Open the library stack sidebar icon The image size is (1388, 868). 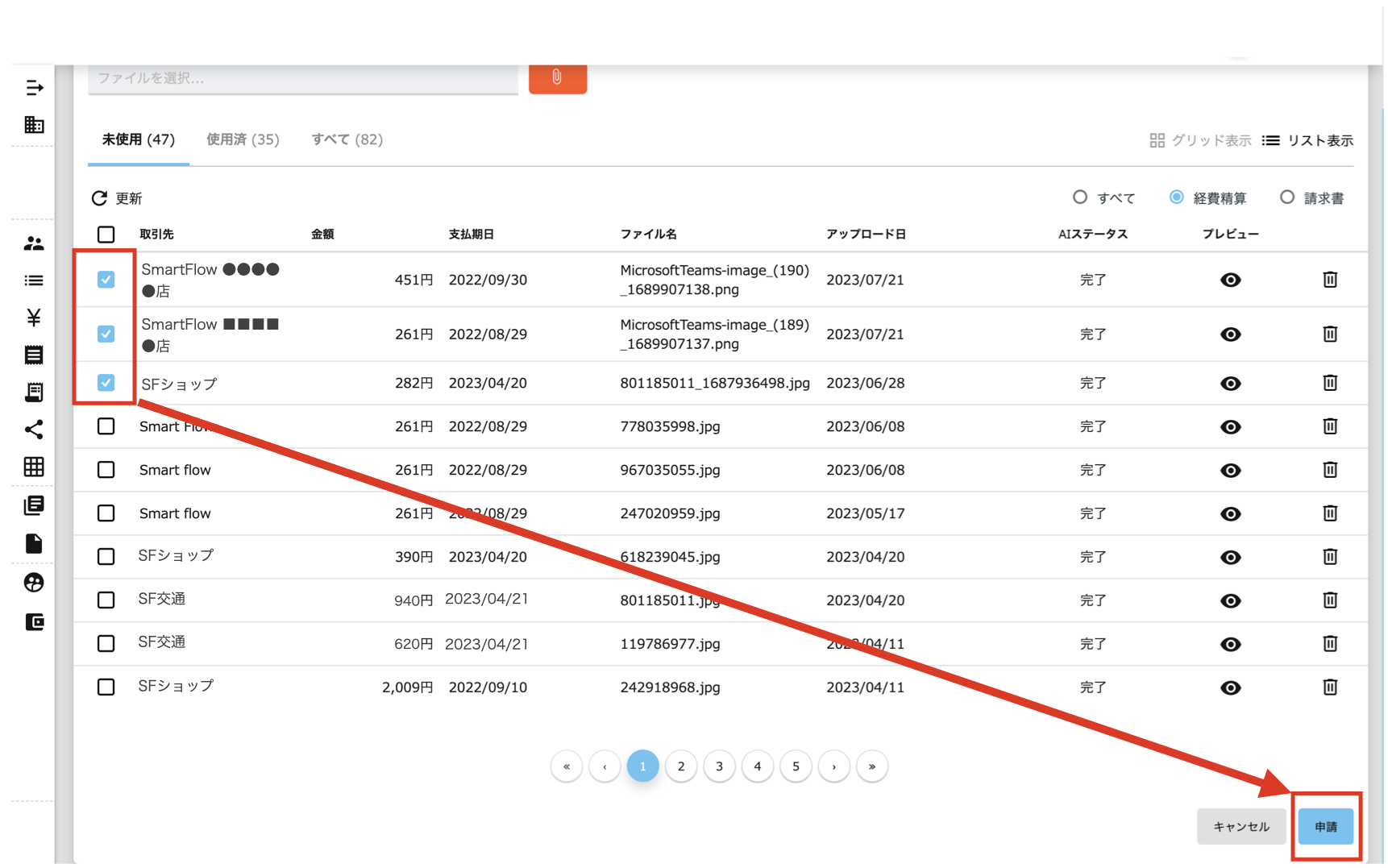point(34,505)
